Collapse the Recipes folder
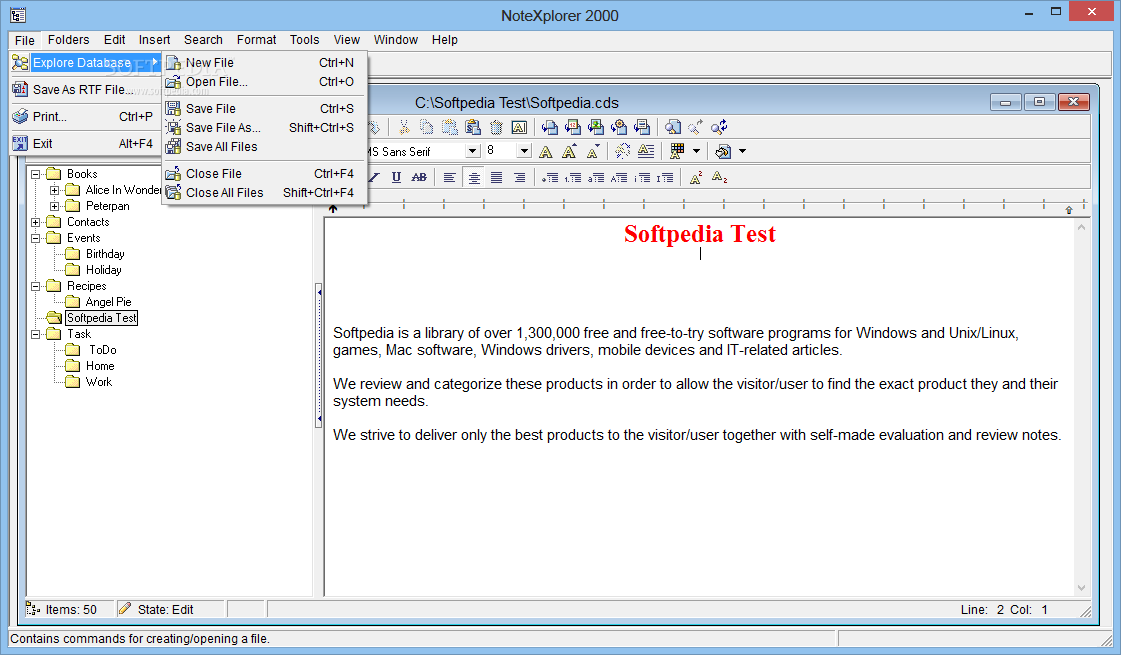Screen dimensions: 1121x655 tap(35, 286)
